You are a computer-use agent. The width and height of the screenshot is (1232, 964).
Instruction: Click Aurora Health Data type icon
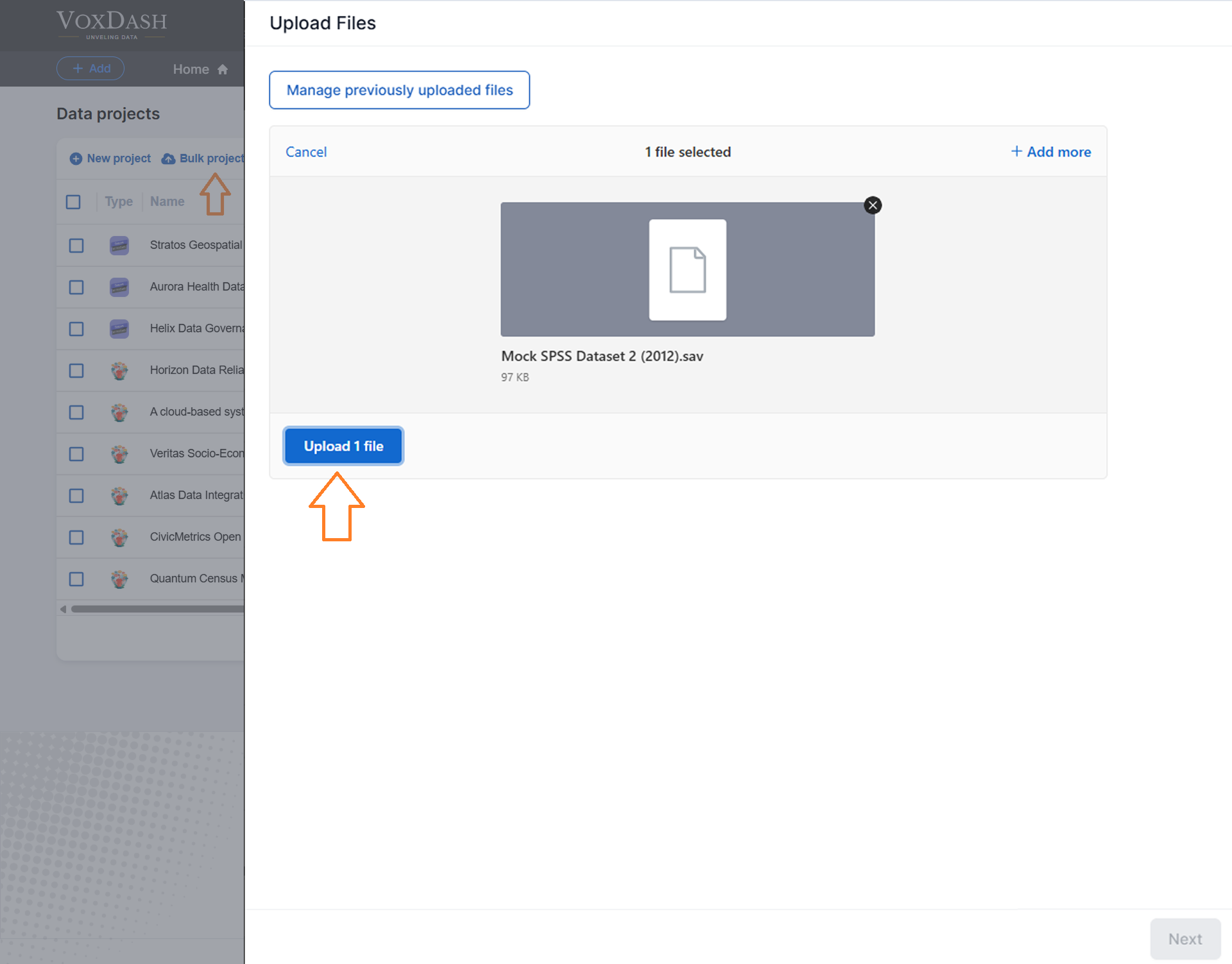coord(119,287)
